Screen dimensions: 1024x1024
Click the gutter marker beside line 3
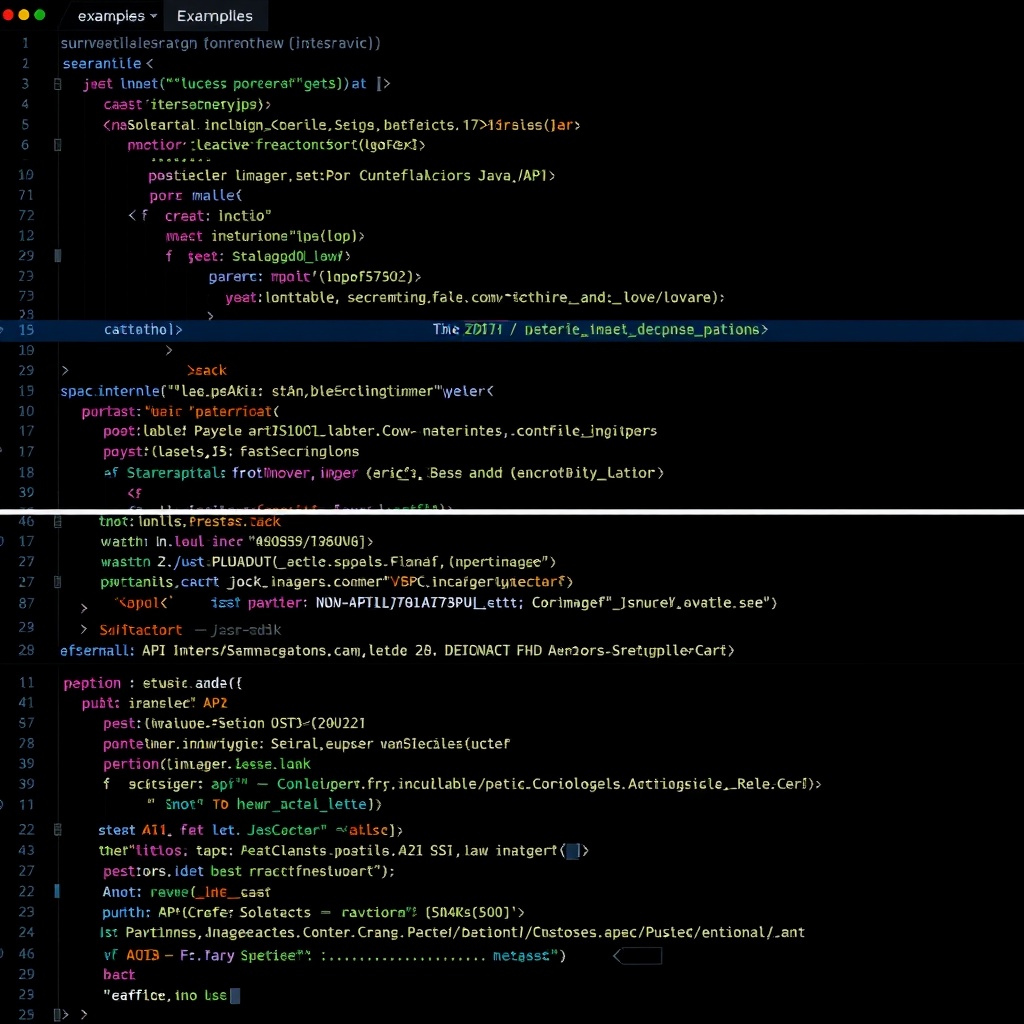click(x=58, y=84)
